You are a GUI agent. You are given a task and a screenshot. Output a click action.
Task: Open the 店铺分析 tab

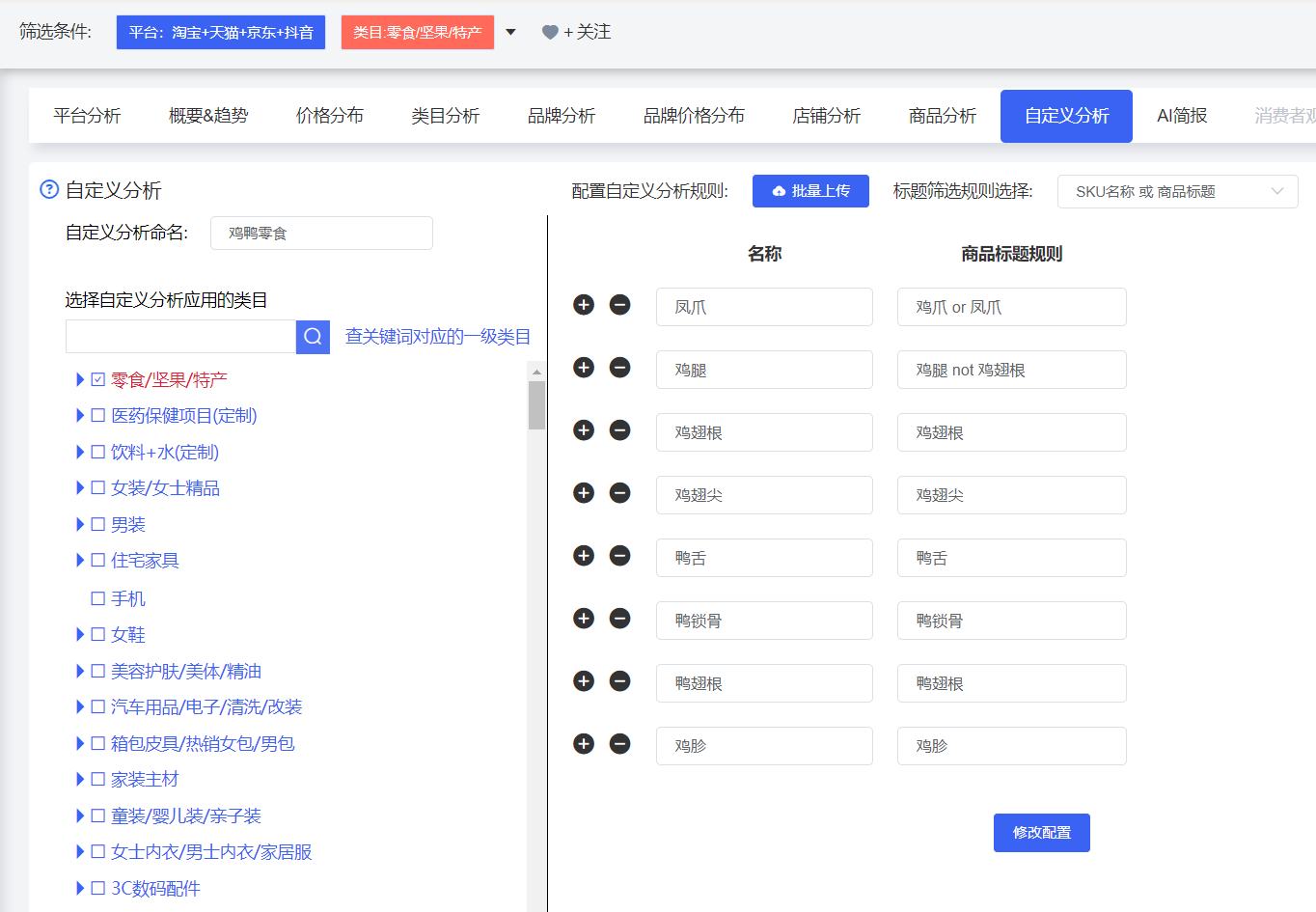tap(827, 116)
